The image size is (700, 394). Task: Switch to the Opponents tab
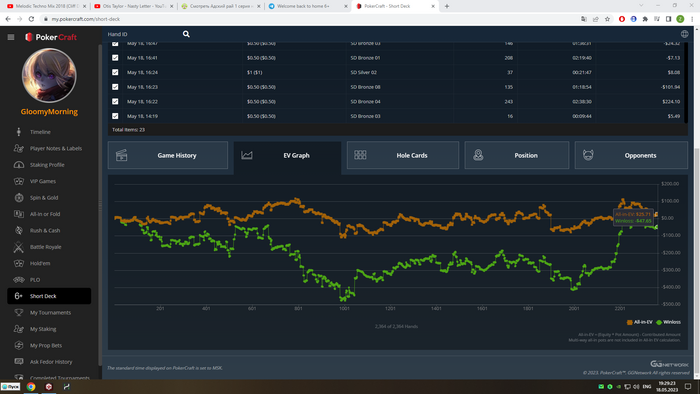tap(631, 155)
